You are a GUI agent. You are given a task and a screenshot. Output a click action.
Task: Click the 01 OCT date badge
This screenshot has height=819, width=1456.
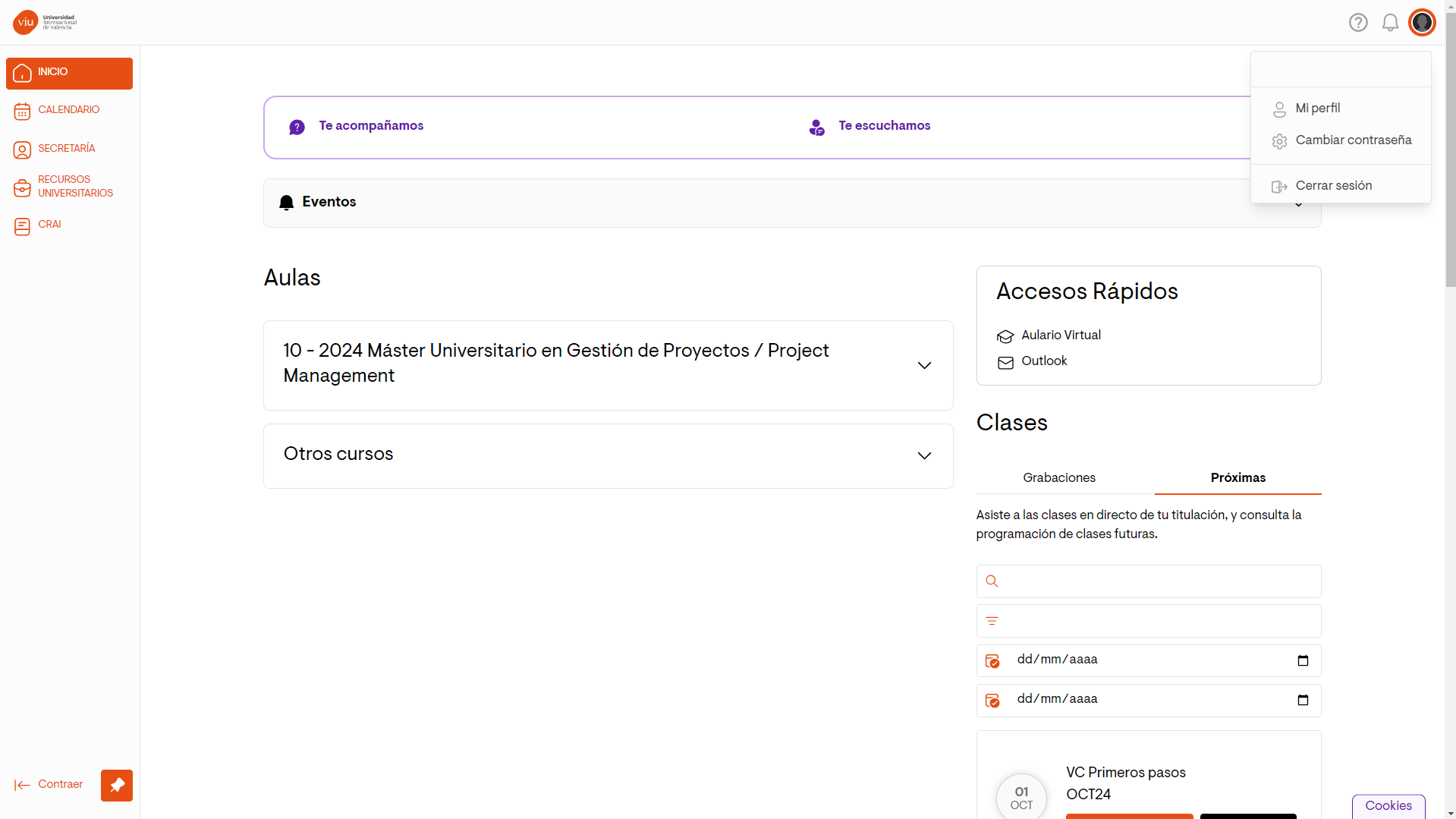point(1021,797)
